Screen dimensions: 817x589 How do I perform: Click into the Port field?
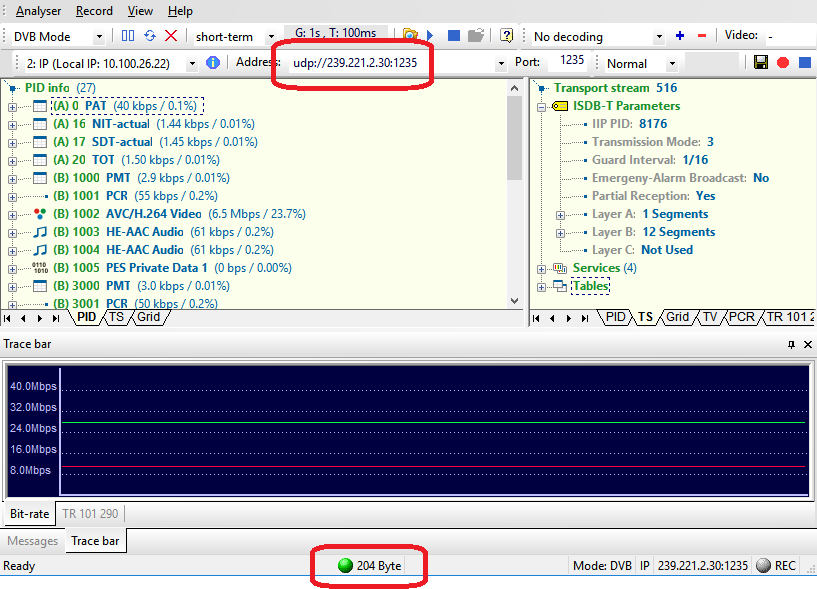click(568, 60)
